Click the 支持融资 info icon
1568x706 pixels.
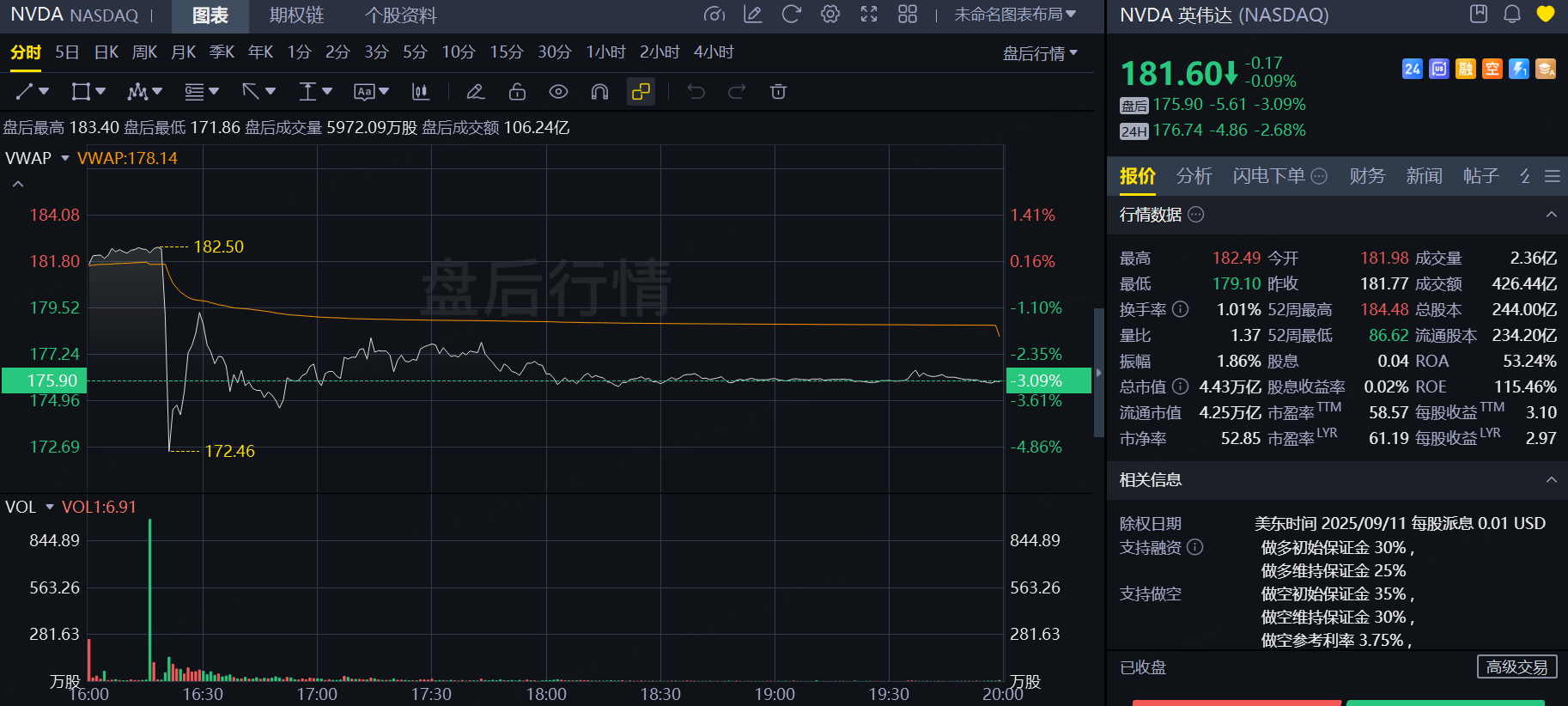click(x=1194, y=547)
